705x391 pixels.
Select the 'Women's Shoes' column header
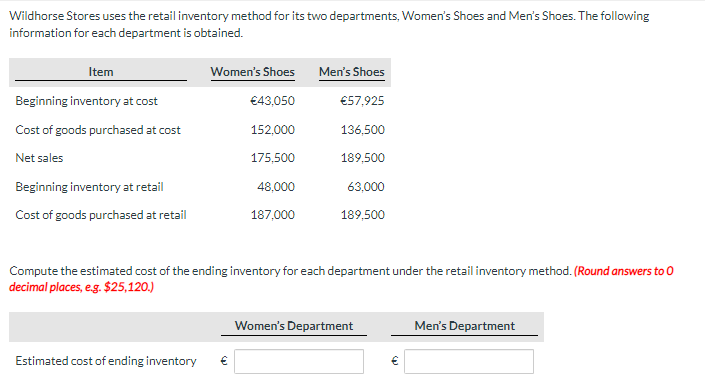pos(253,72)
